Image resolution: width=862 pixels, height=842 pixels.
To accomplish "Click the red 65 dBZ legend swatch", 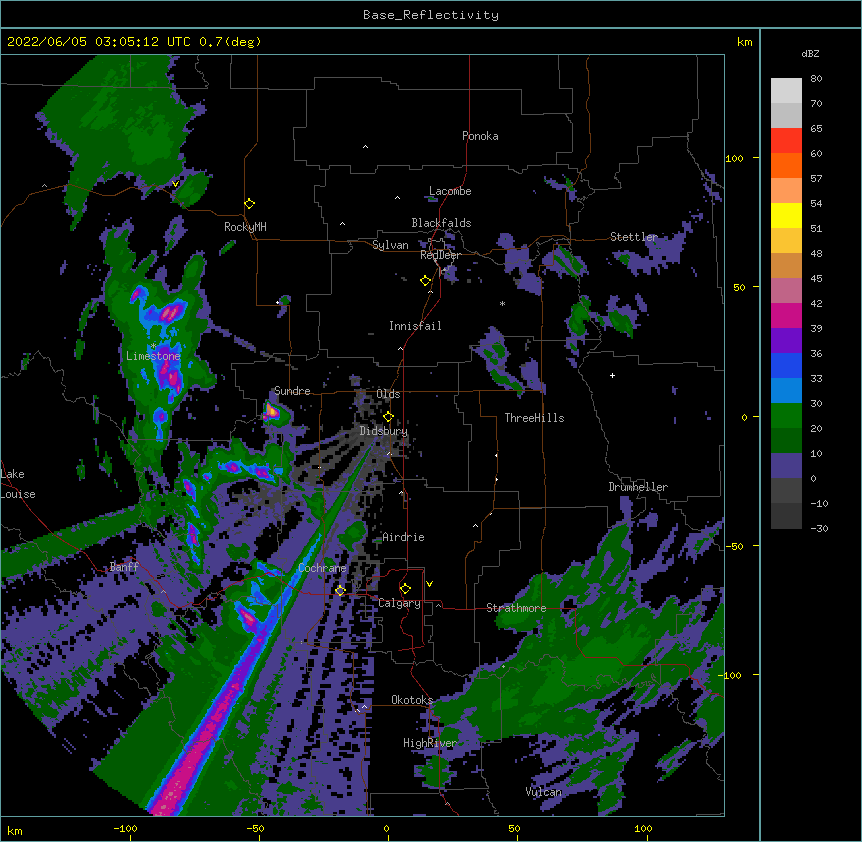I will [x=786, y=140].
